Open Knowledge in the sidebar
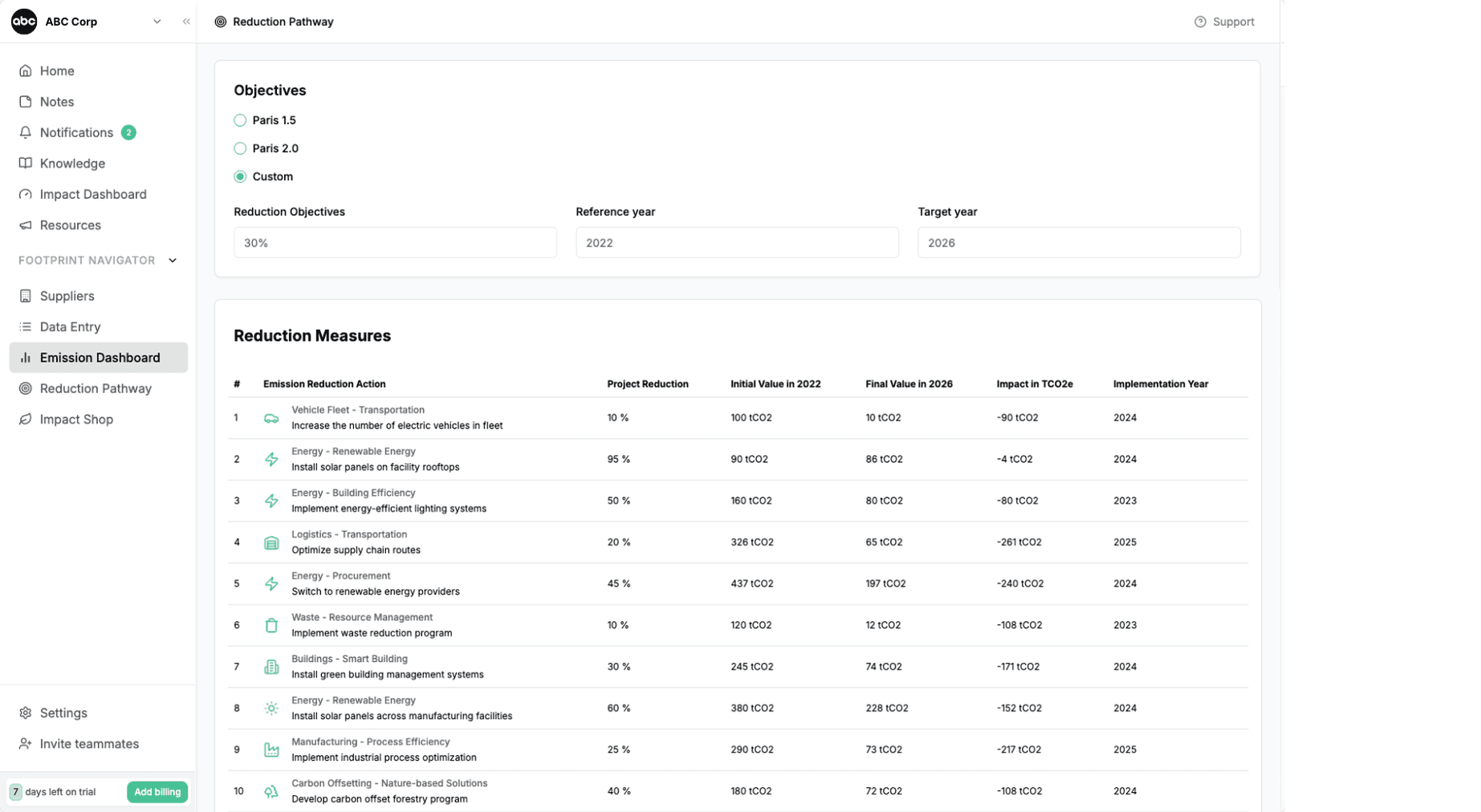1481x812 pixels. coord(99,164)
